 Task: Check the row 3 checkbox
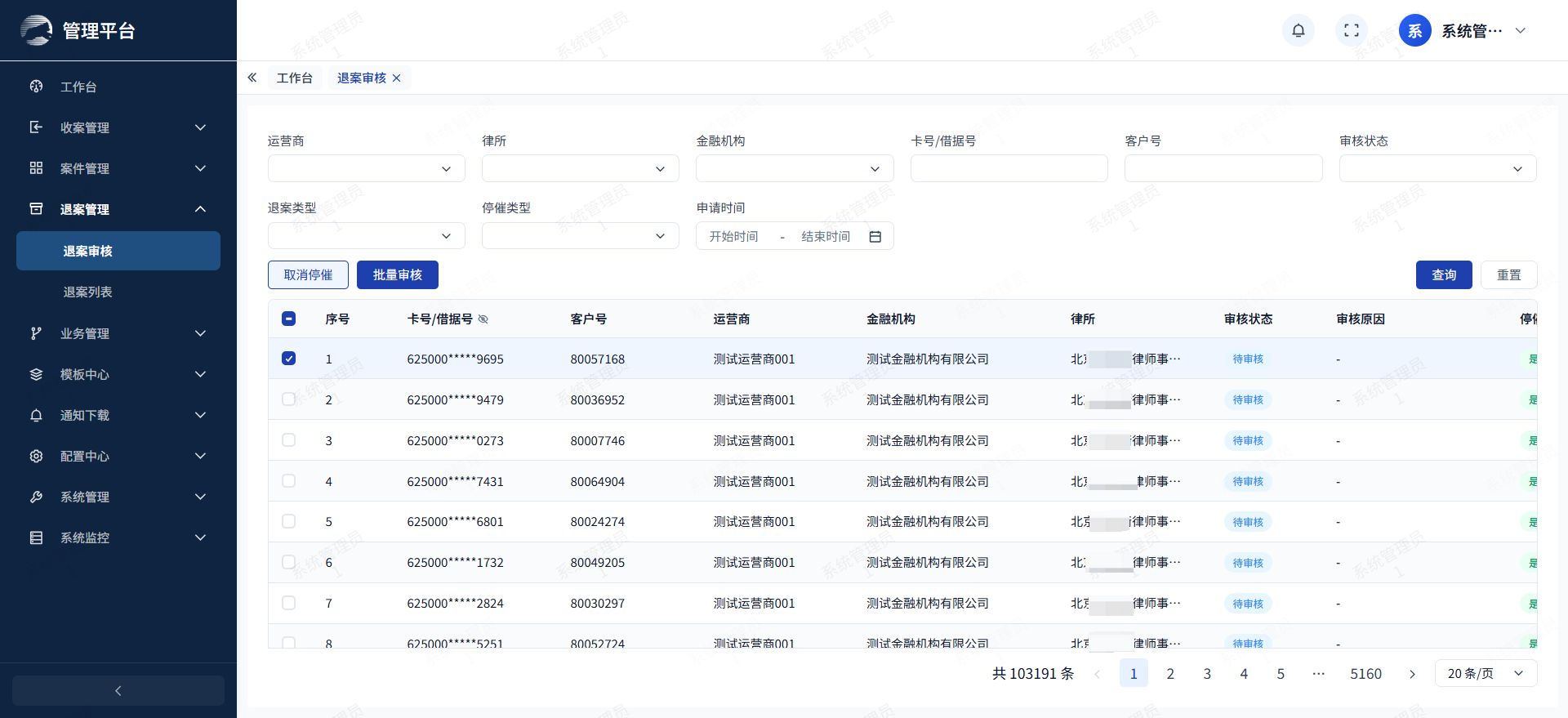(x=289, y=440)
